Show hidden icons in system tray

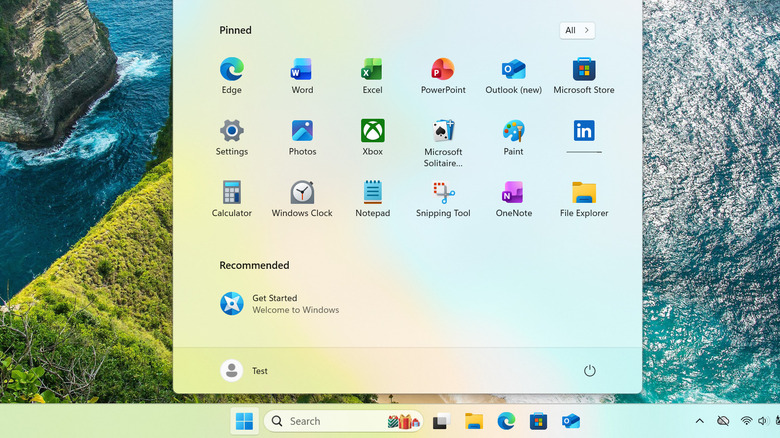tap(699, 421)
